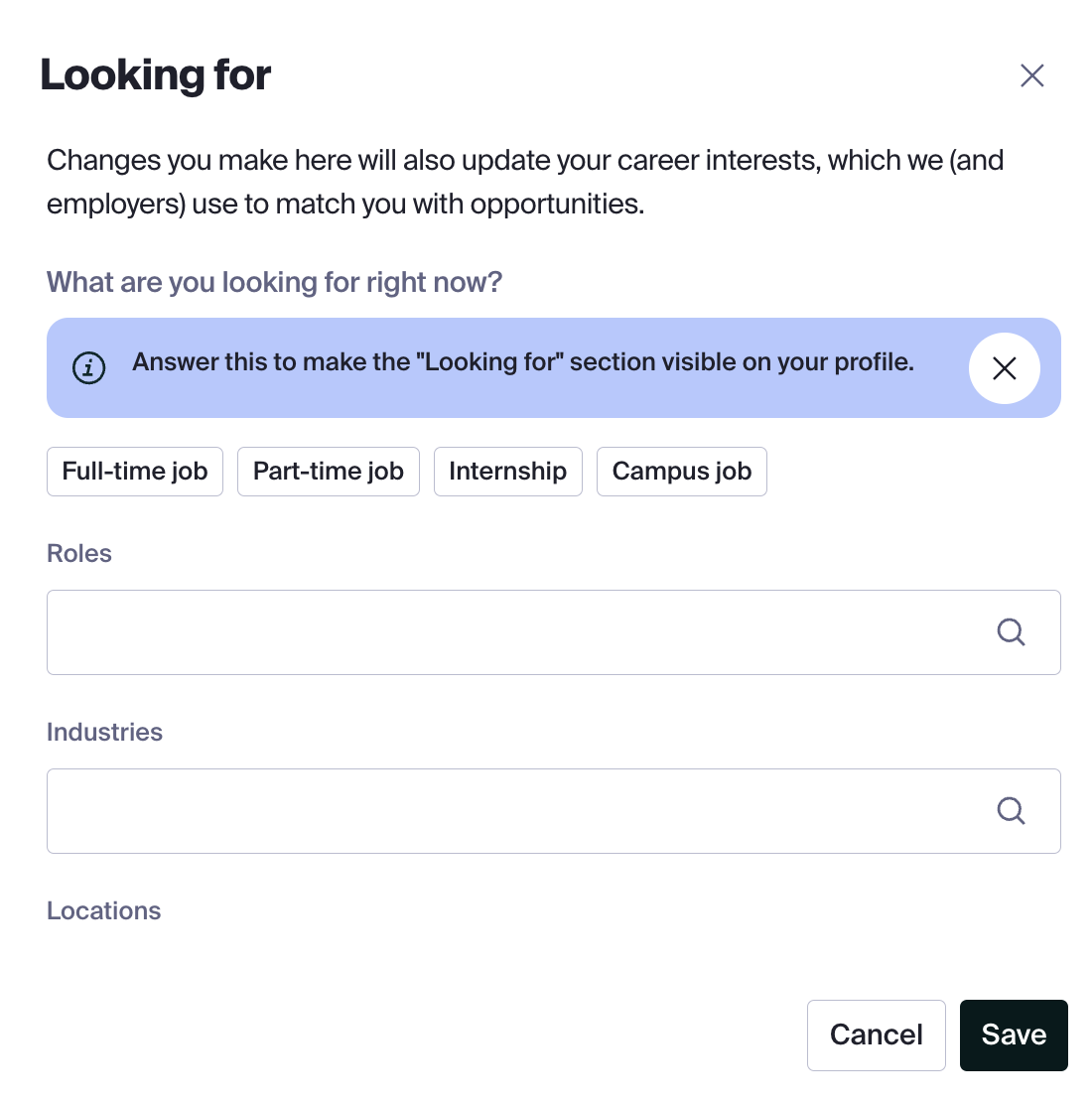
Task: Click the search icon in Roles field
Action: click(1011, 632)
